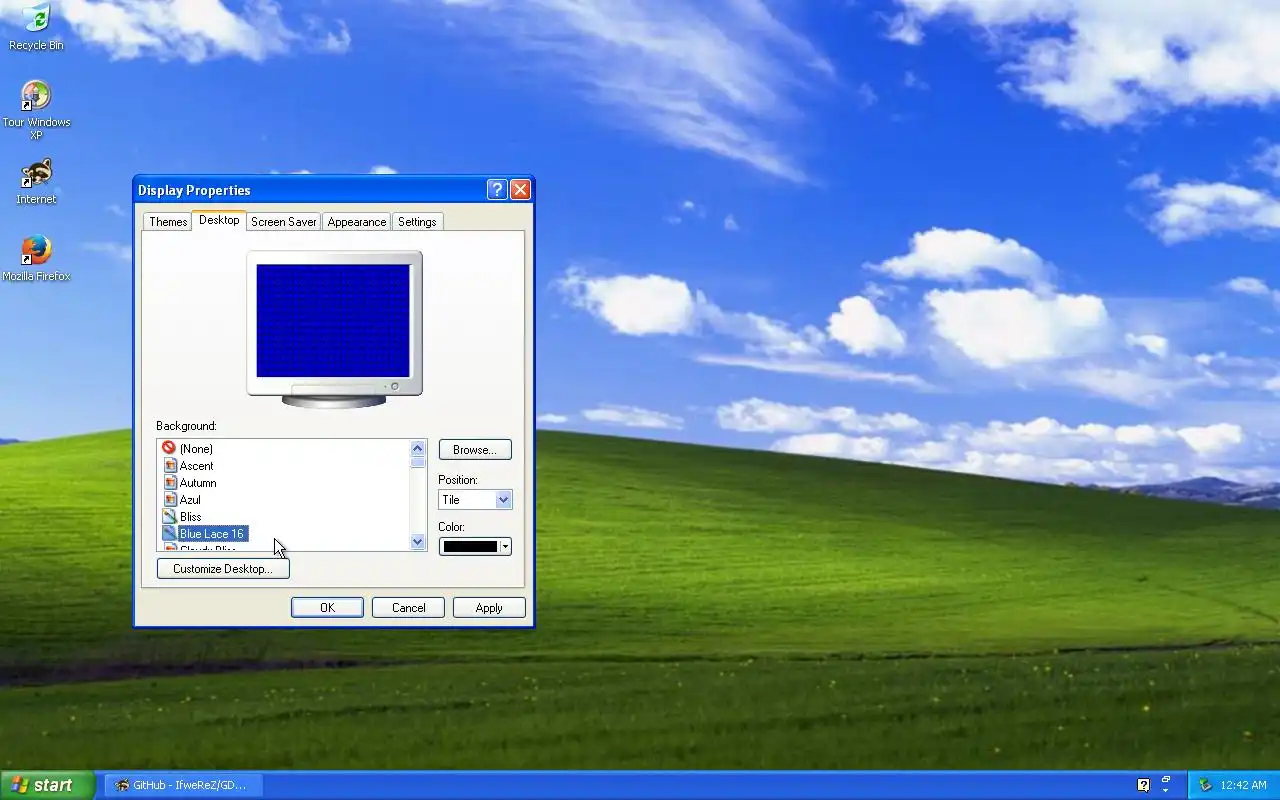The image size is (1280, 800).
Task: Confirm with the OK button
Action: pyautogui.click(x=327, y=607)
